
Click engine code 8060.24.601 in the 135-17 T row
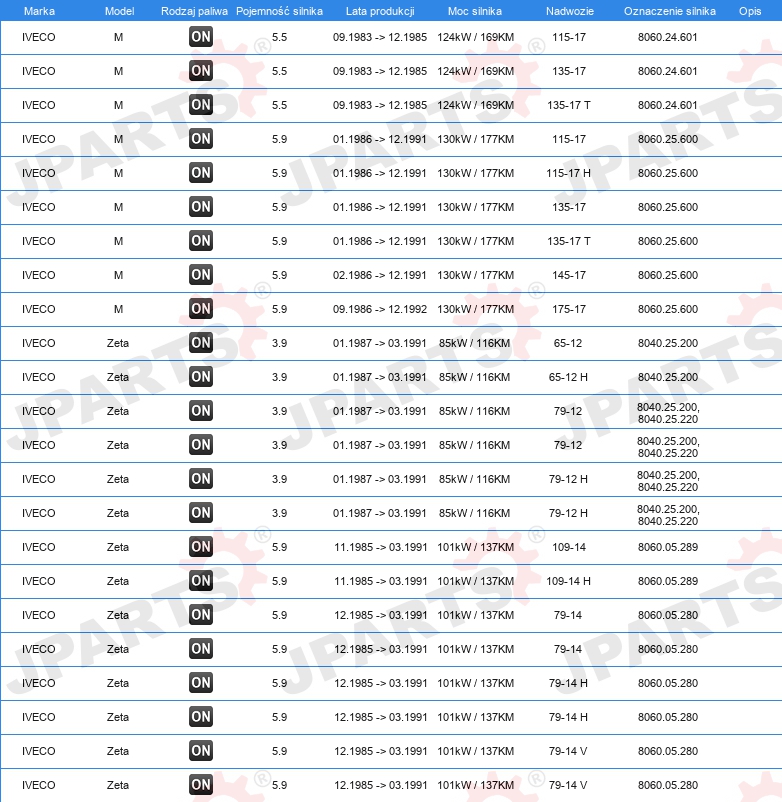pyautogui.click(x=667, y=105)
